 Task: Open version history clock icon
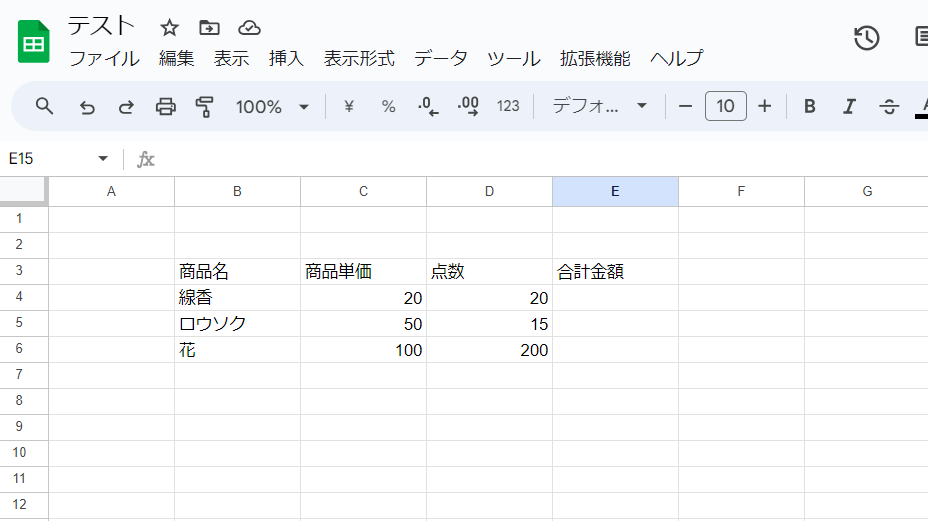click(866, 38)
